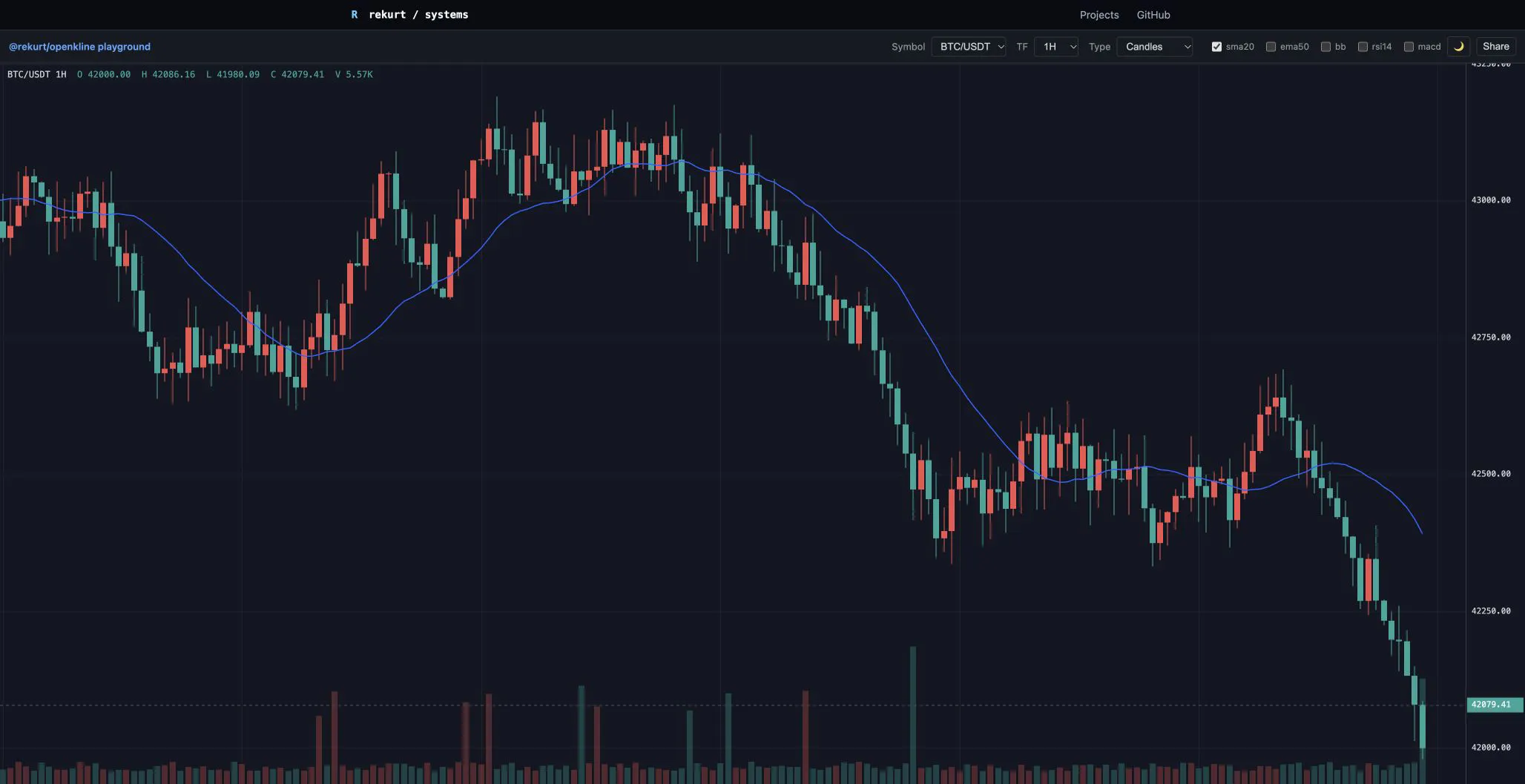Click the 42750.00 price axis label

coord(1491,337)
